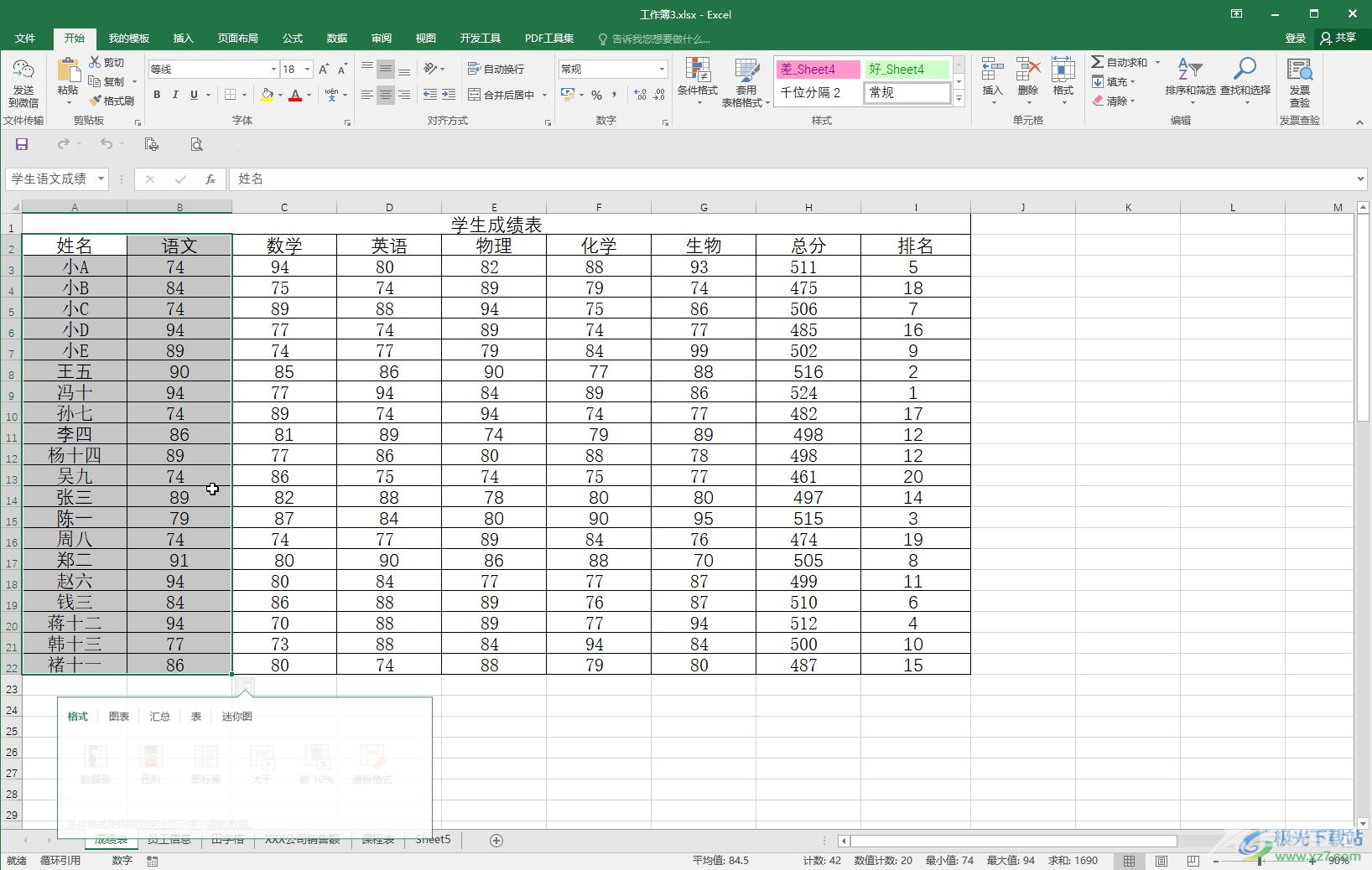Toggle Italic formatting
This screenshot has height=870, width=1372.
click(x=175, y=95)
